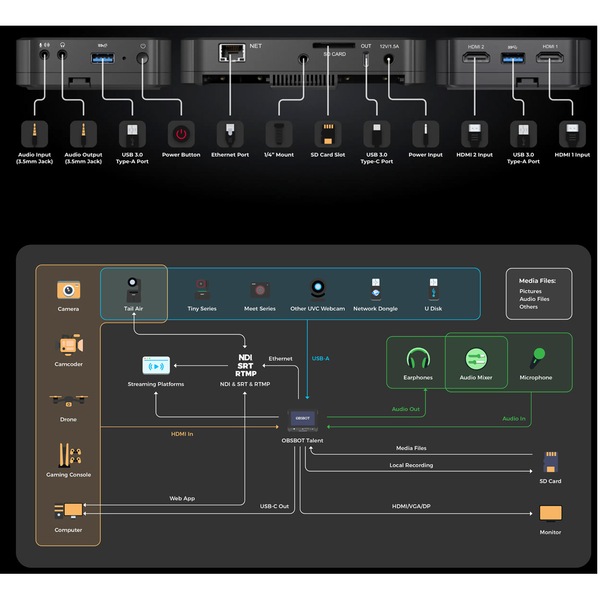Click the Ethernet NET port on the device photo
The width and height of the screenshot is (600, 600).
coord(232,52)
